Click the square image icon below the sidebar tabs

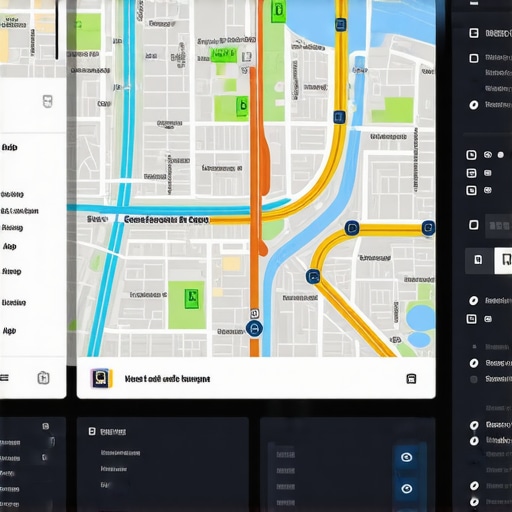[471, 319]
